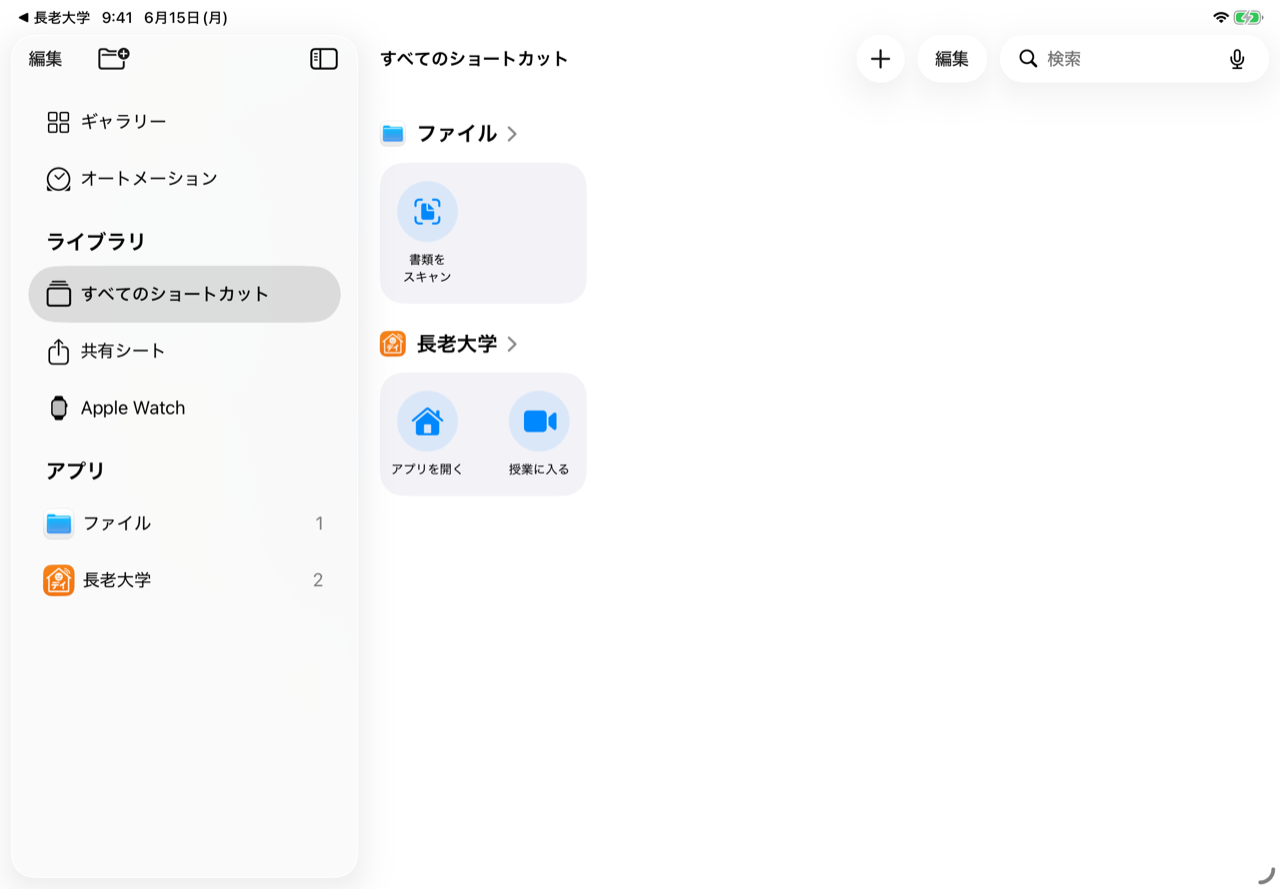
Task: Tap the new folder icon in sidebar
Action: pos(114,58)
